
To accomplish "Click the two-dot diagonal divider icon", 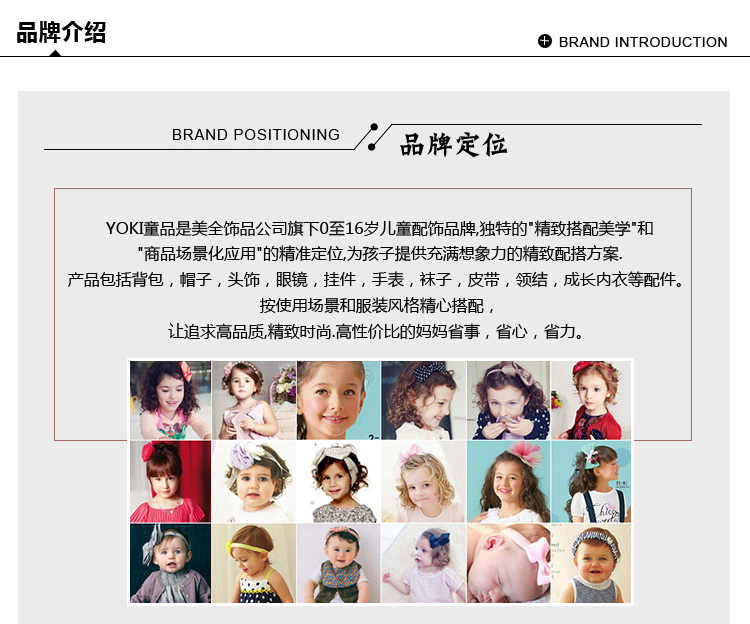I will (373, 137).
